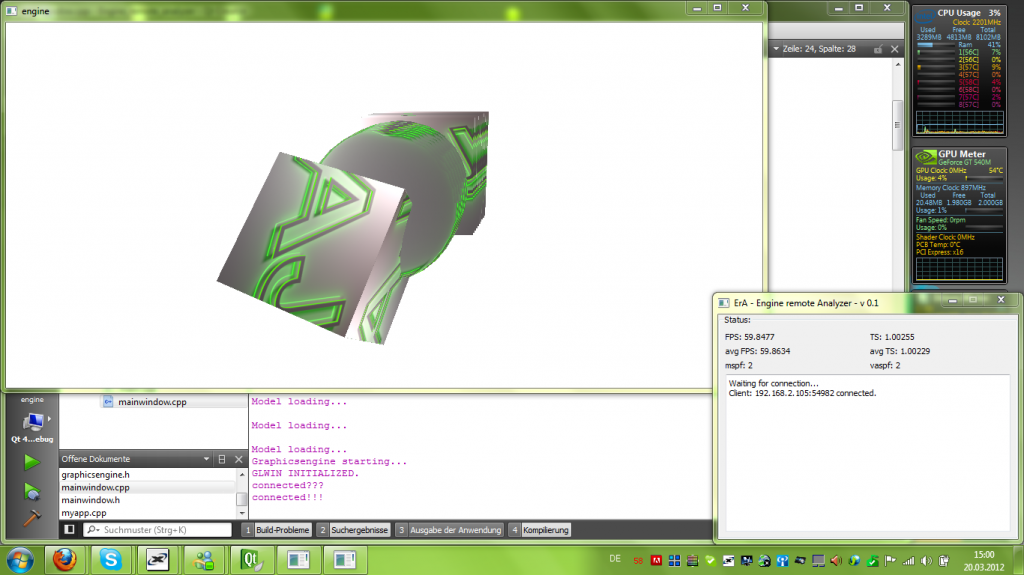This screenshot has height=575, width=1024.
Task: Click the Adobe tray icon
Action: pyautogui.click(x=656, y=561)
